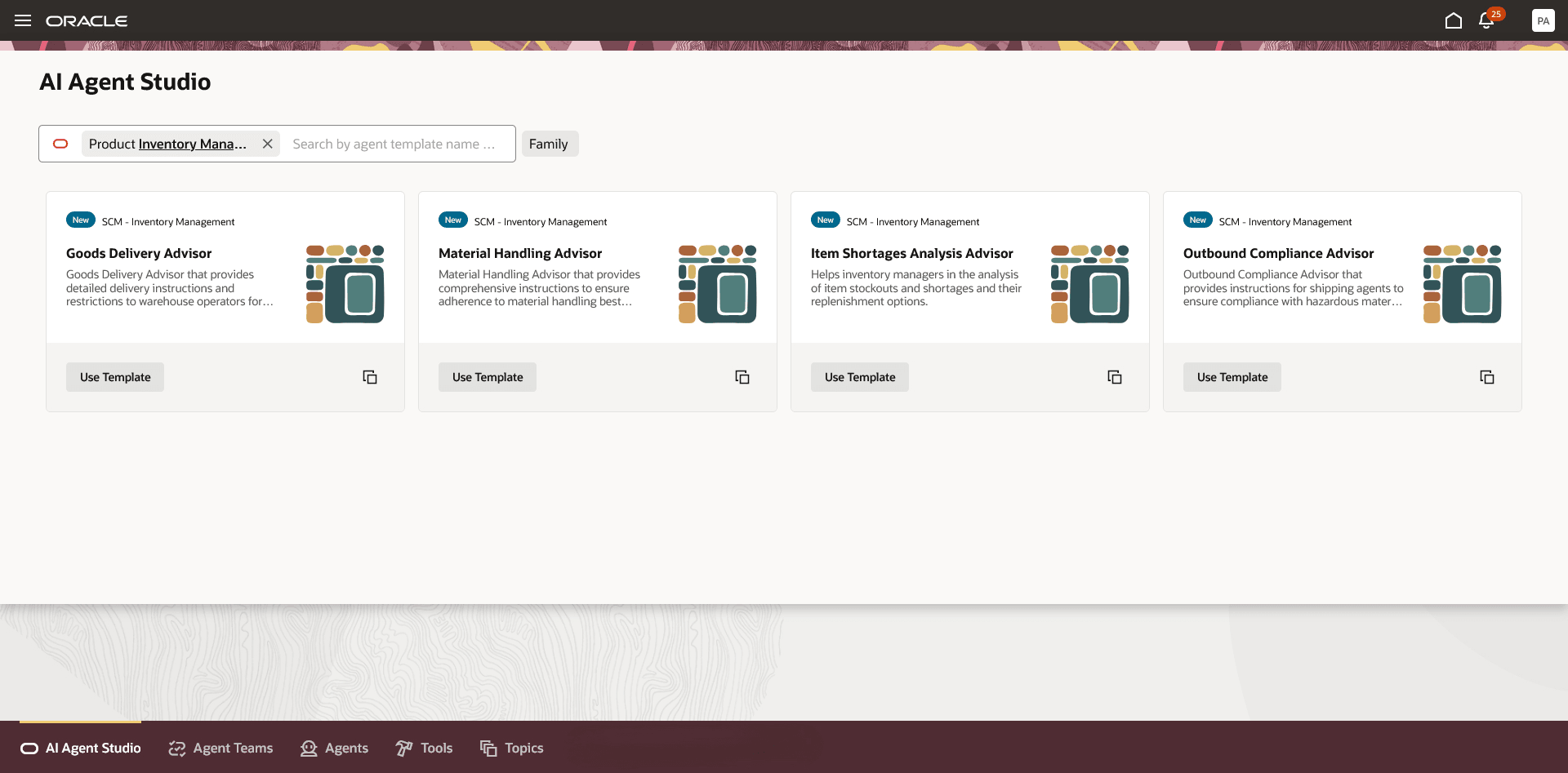Open the Material Handling Advisor title
Screen dimensions: 1568x773
click(520, 253)
